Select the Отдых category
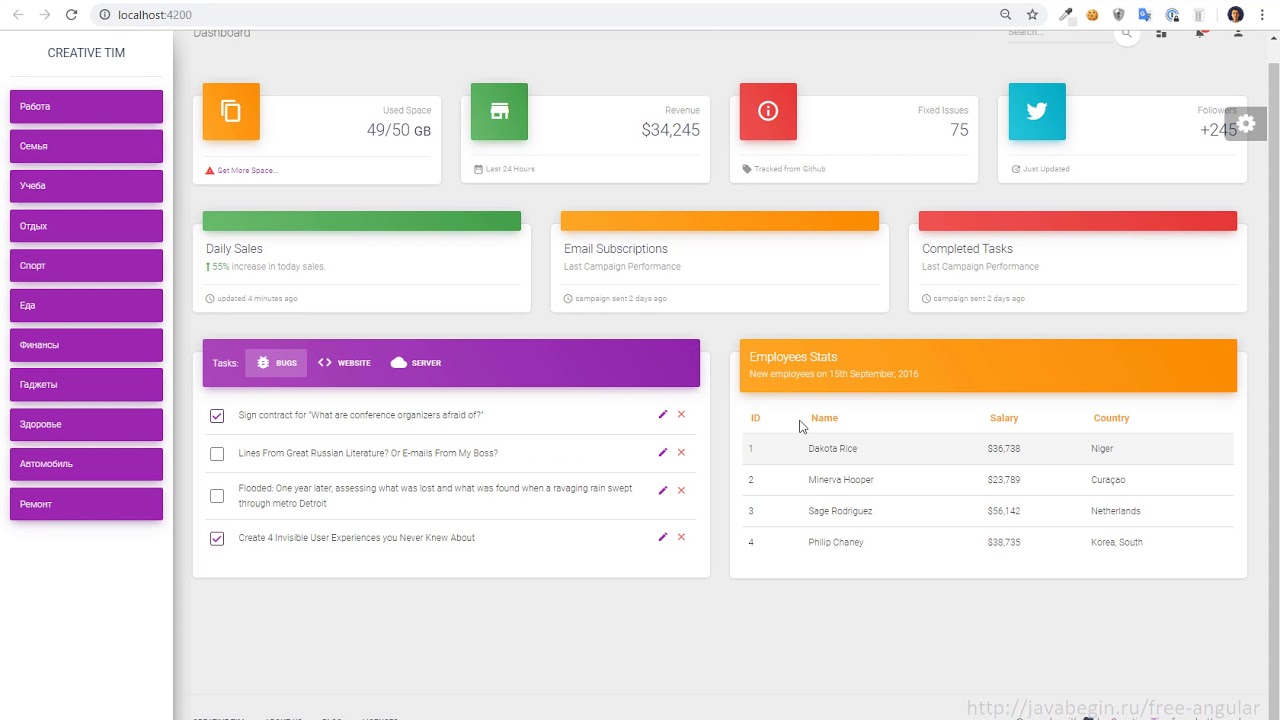 86,226
